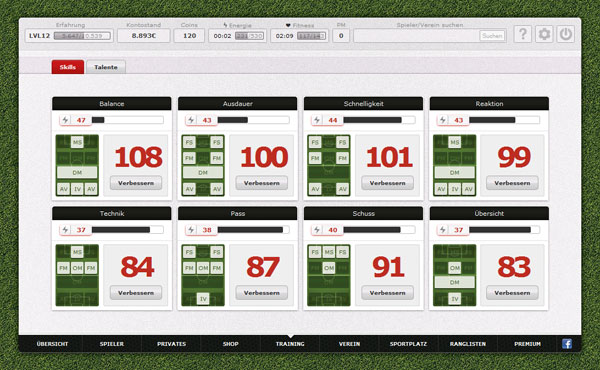Click Verbessern under Balance 108

[x=136, y=183]
